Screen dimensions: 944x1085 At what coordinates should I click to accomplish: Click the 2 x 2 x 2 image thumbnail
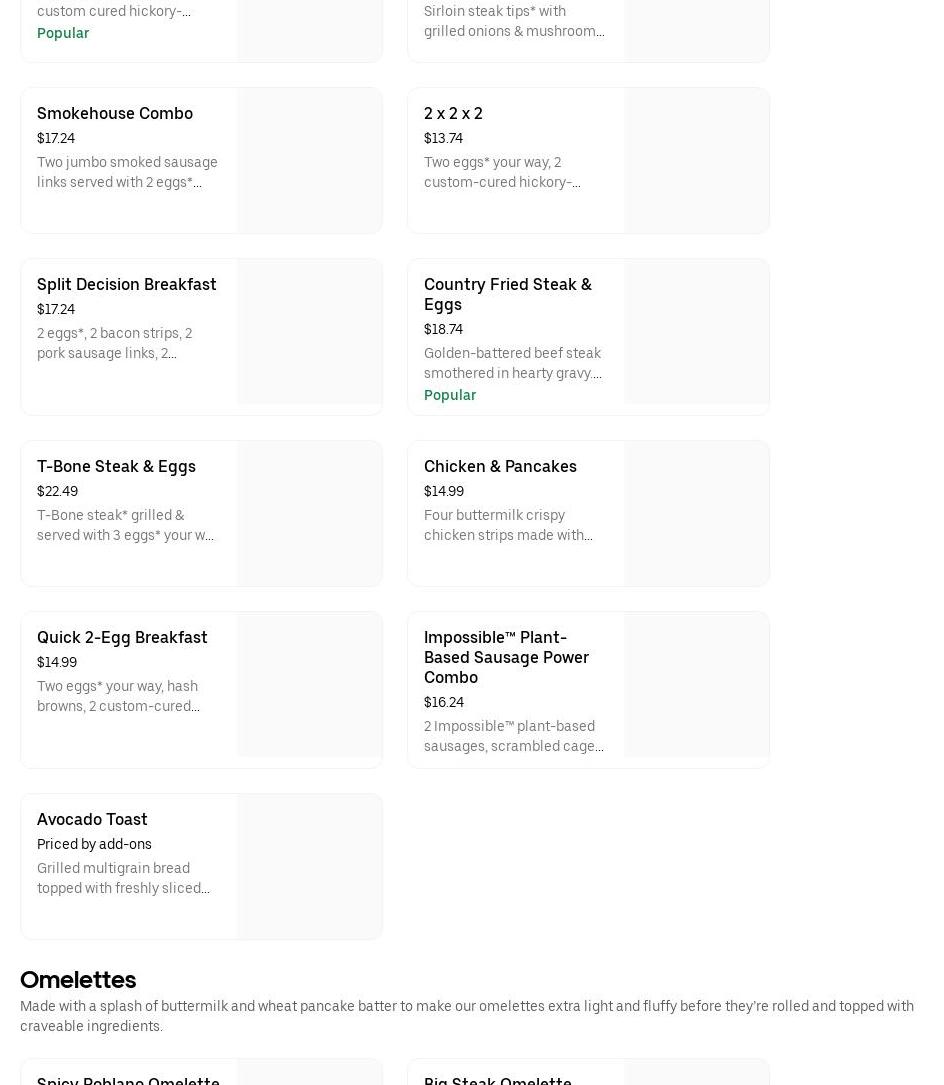point(697,160)
